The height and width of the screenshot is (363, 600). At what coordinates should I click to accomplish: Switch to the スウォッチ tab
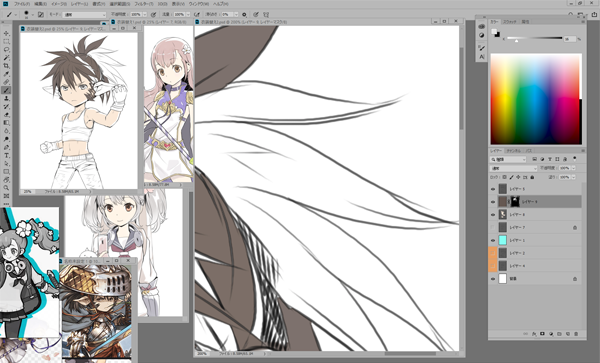pyautogui.click(x=510, y=22)
